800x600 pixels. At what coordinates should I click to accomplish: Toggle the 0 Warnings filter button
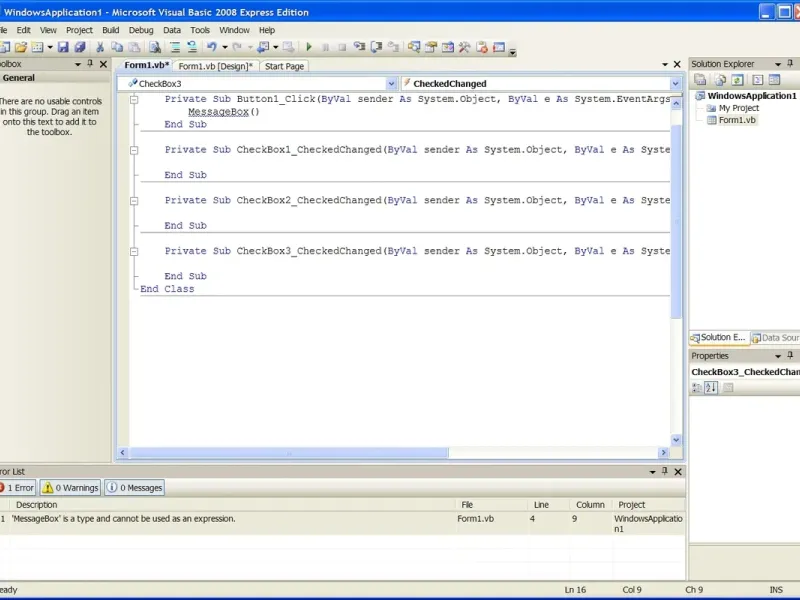pos(70,488)
